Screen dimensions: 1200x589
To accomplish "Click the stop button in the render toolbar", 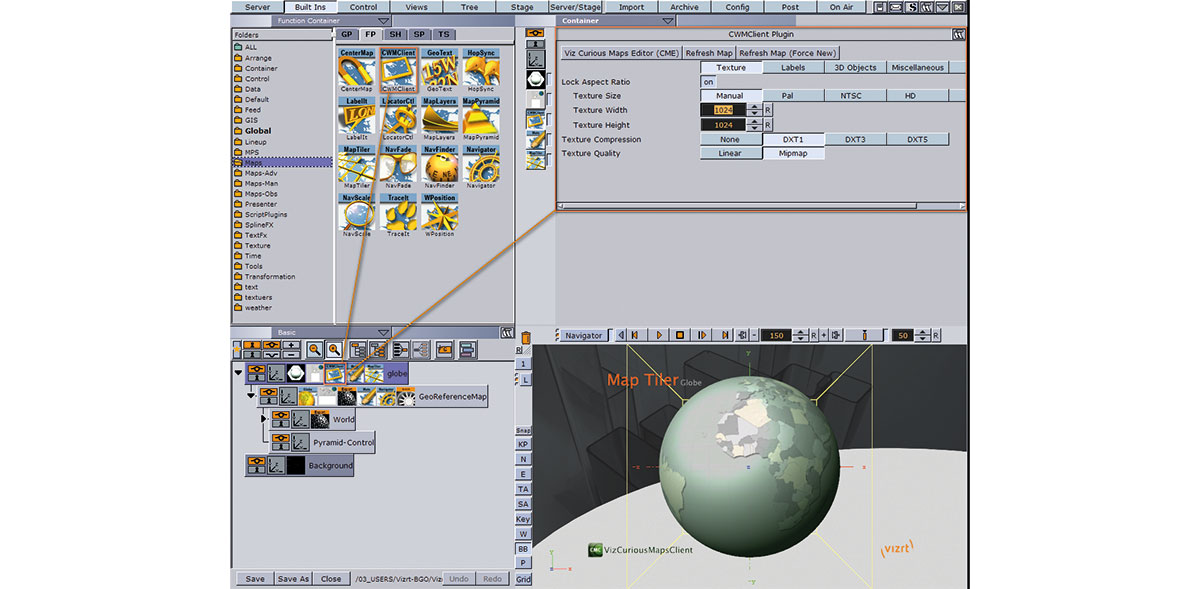I will coord(680,335).
